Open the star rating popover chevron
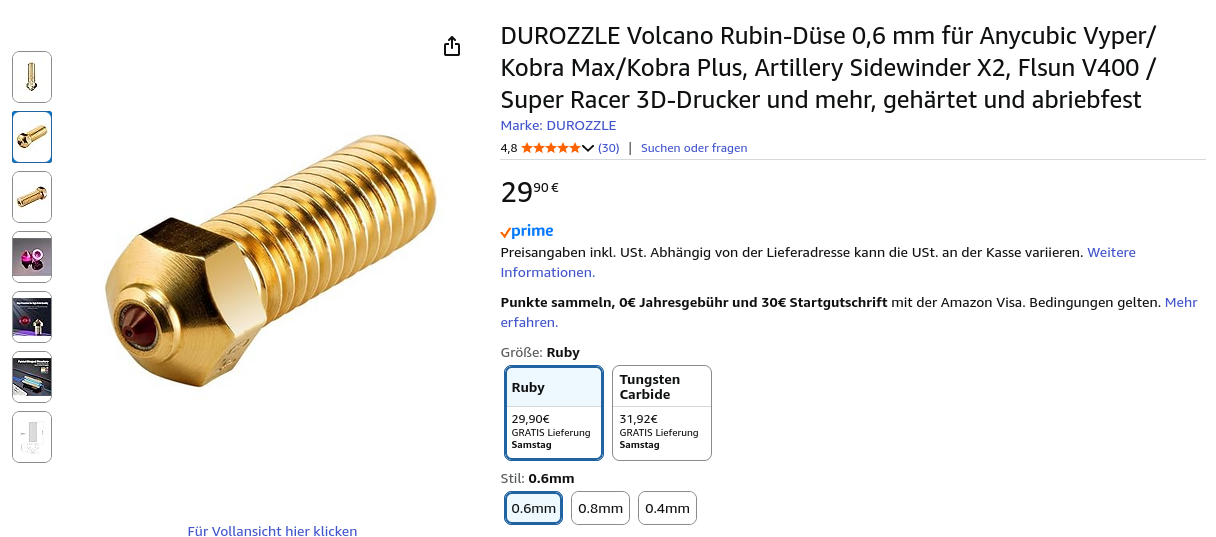Screen dimensions: 1216x537 (588, 148)
